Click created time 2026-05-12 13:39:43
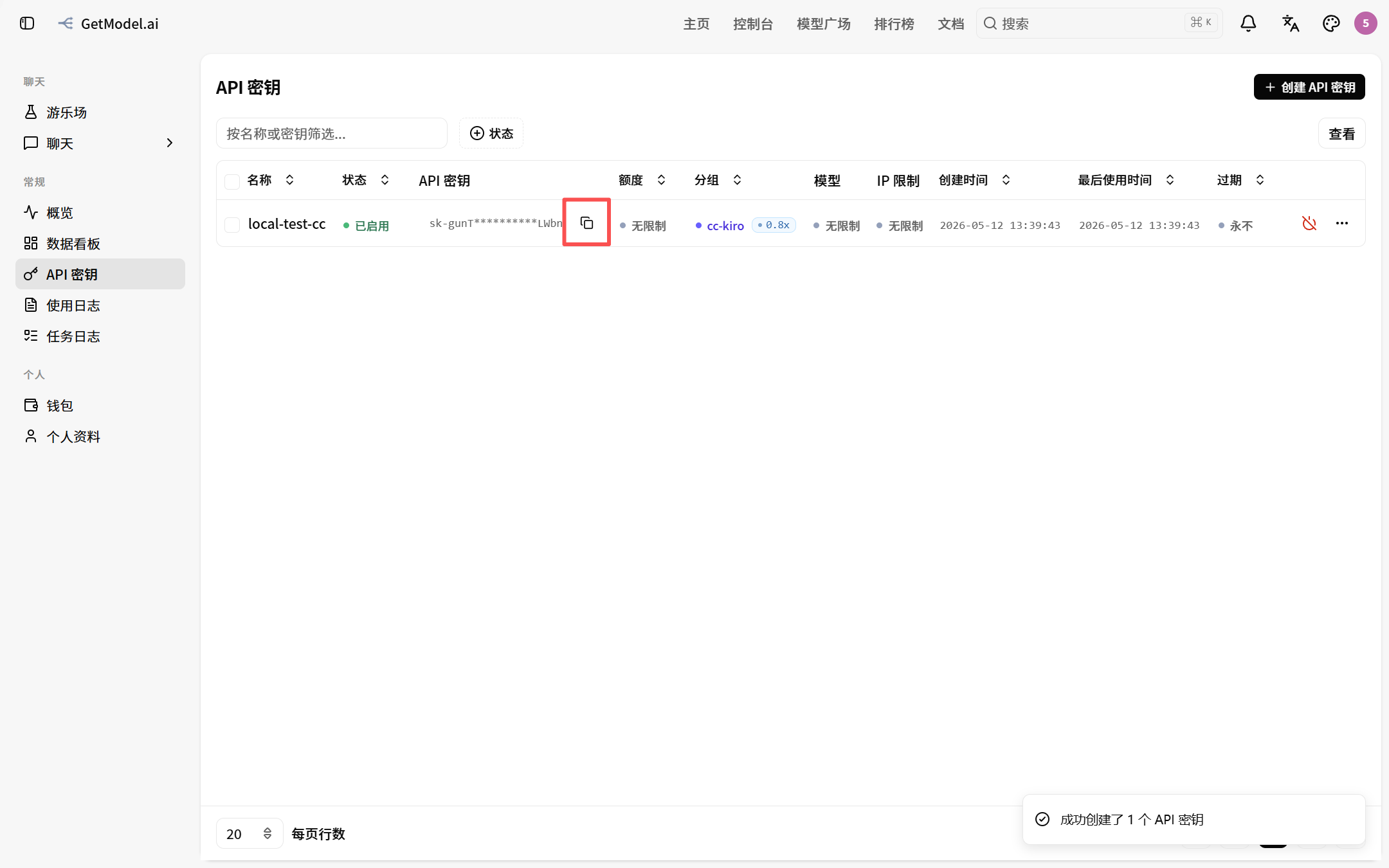The height and width of the screenshot is (868, 1389). pyautogui.click(x=1000, y=225)
